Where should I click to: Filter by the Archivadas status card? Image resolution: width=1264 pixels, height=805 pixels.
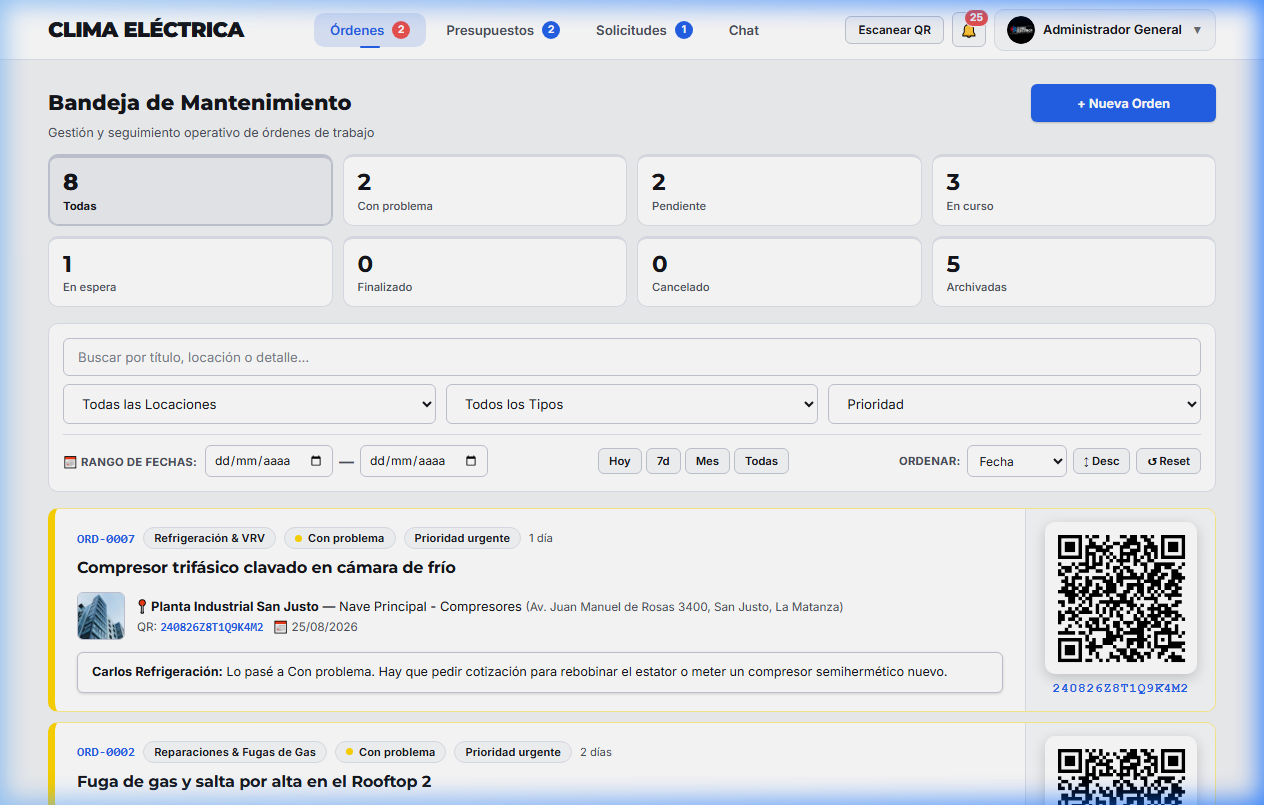pyautogui.click(x=1074, y=272)
